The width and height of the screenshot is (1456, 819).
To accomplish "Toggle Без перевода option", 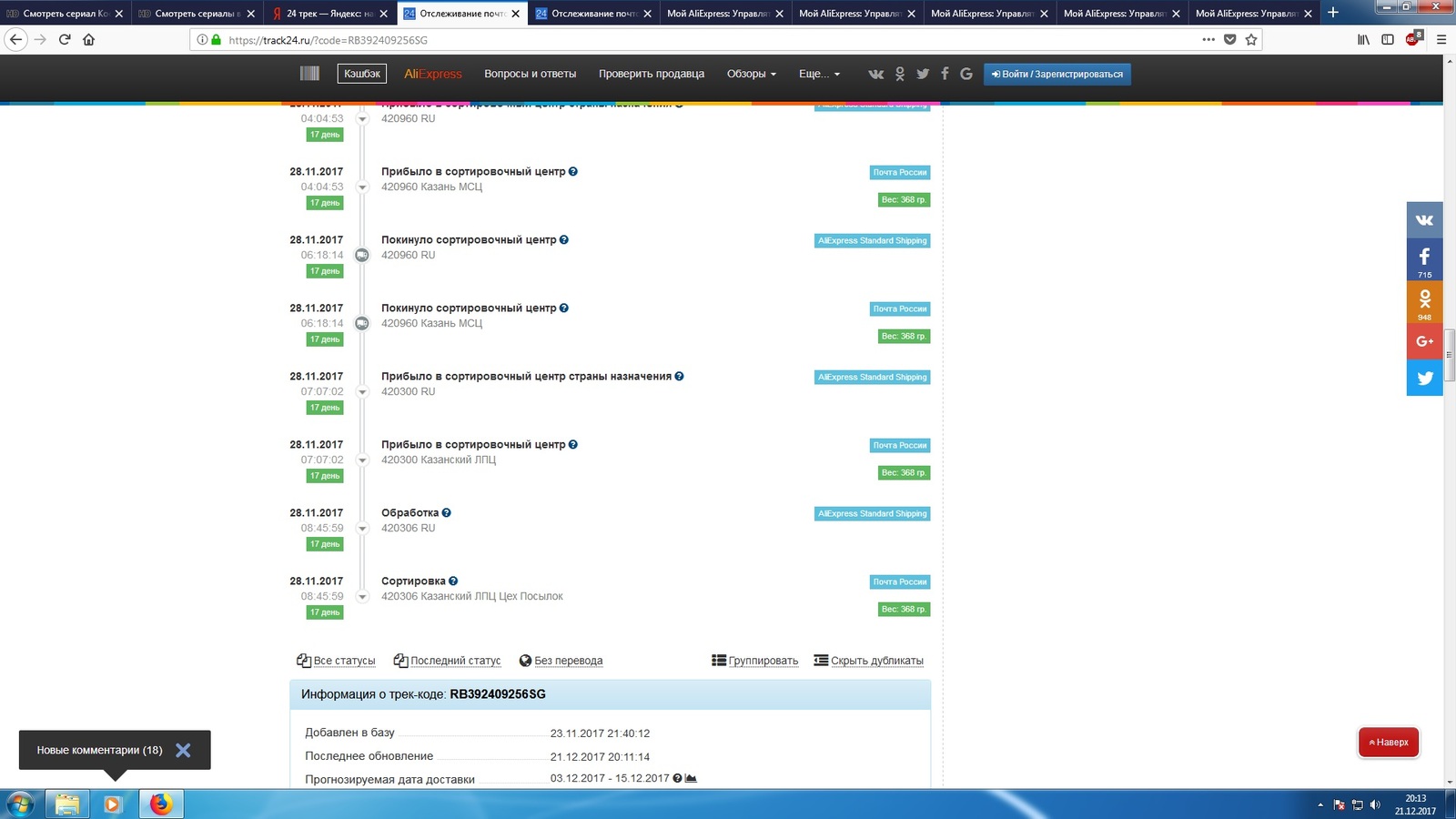I will (x=561, y=661).
